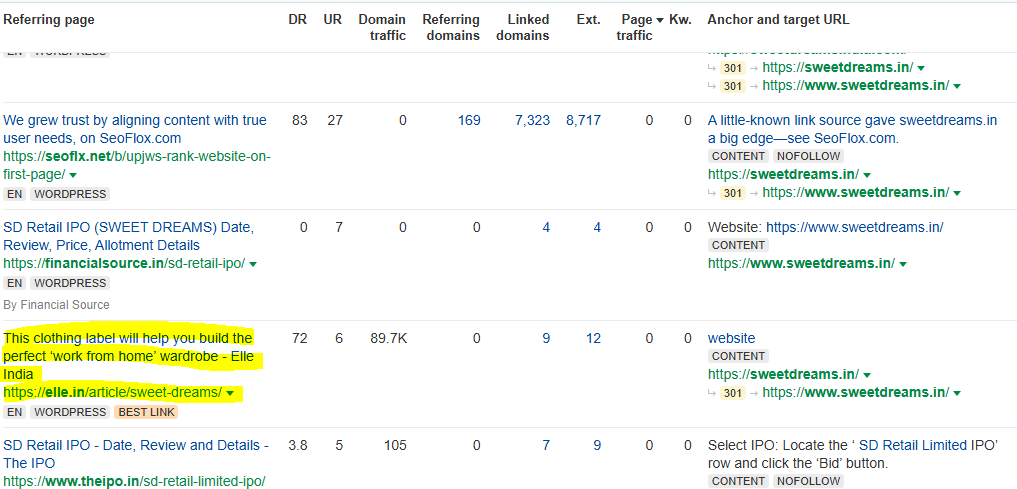Click the 'A little-known link source' anchor text
This screenshot has height=489, width=1017.
click(x=852, y=129)
